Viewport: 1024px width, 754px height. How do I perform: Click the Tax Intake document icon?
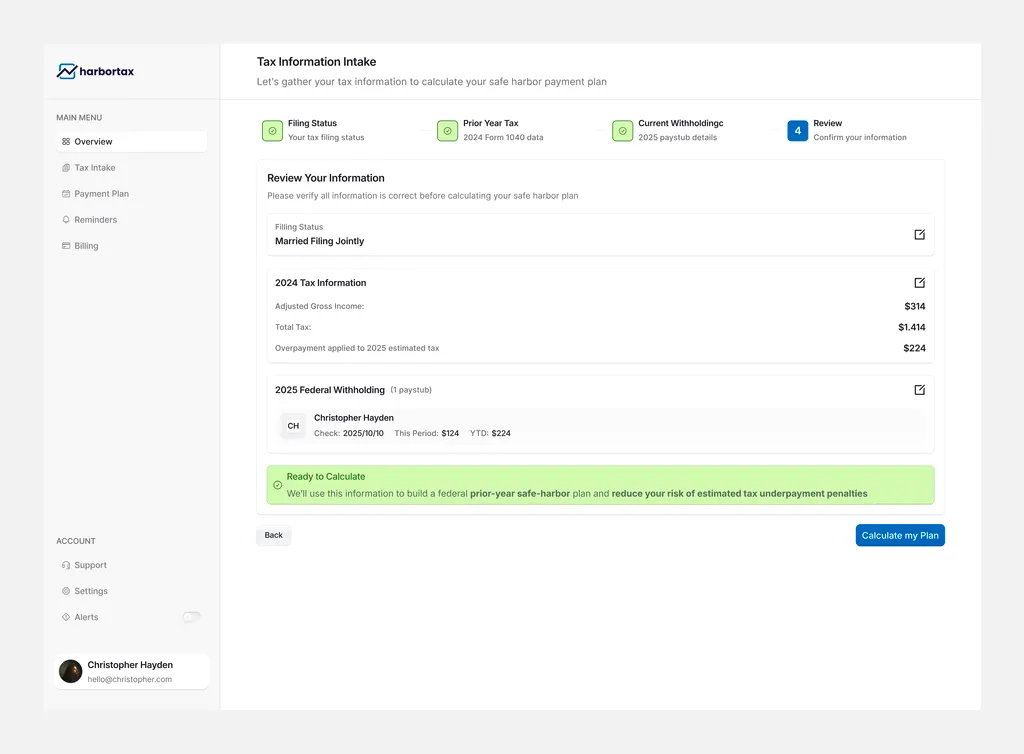click(x=66, y=168)
